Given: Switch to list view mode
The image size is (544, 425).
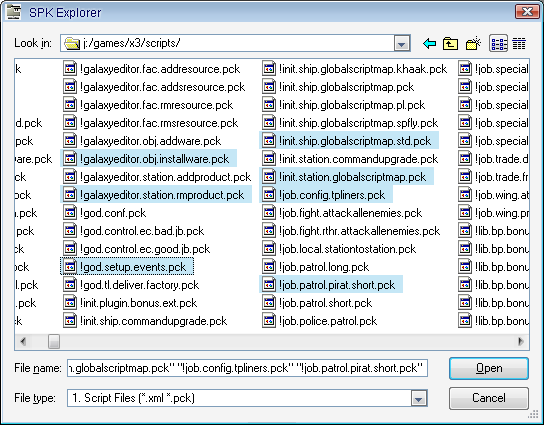Looking at the screenshot, I should [x=499, y=44].
